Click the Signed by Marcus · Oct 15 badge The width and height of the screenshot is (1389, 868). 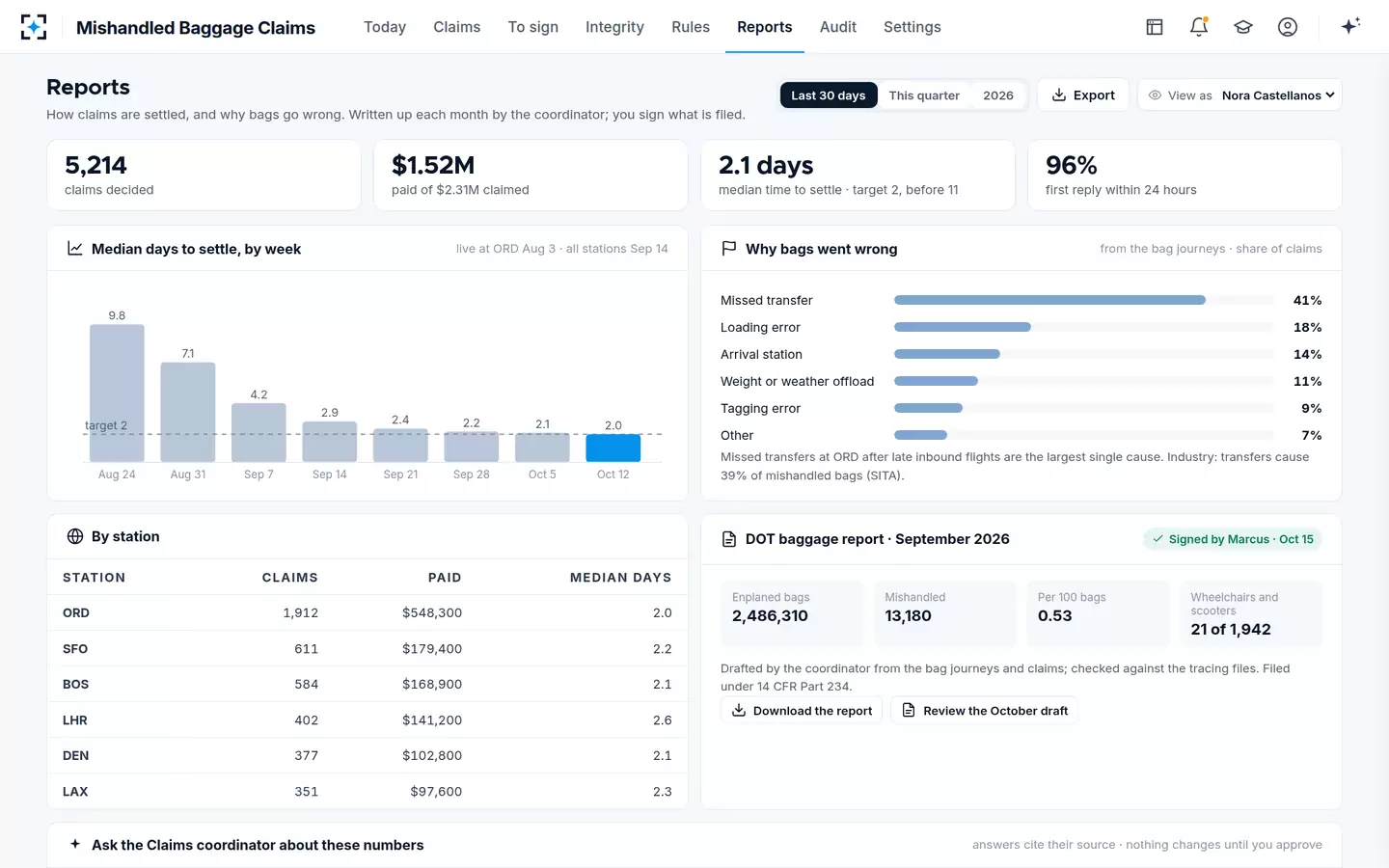1232,539
